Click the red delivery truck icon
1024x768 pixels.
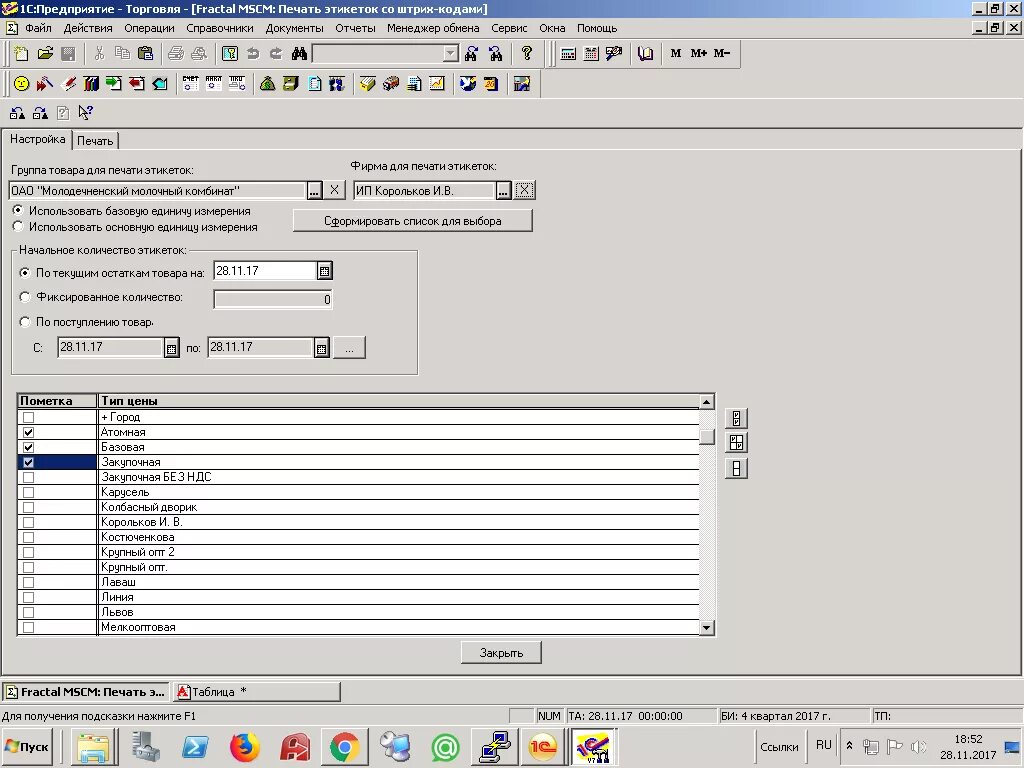[x=391, y=84]
